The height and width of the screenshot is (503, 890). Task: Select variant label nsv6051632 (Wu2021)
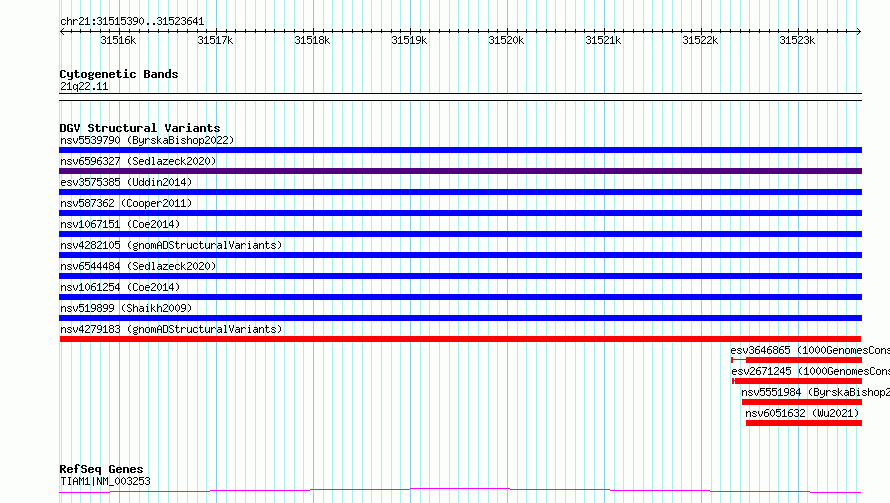[802, 413]
